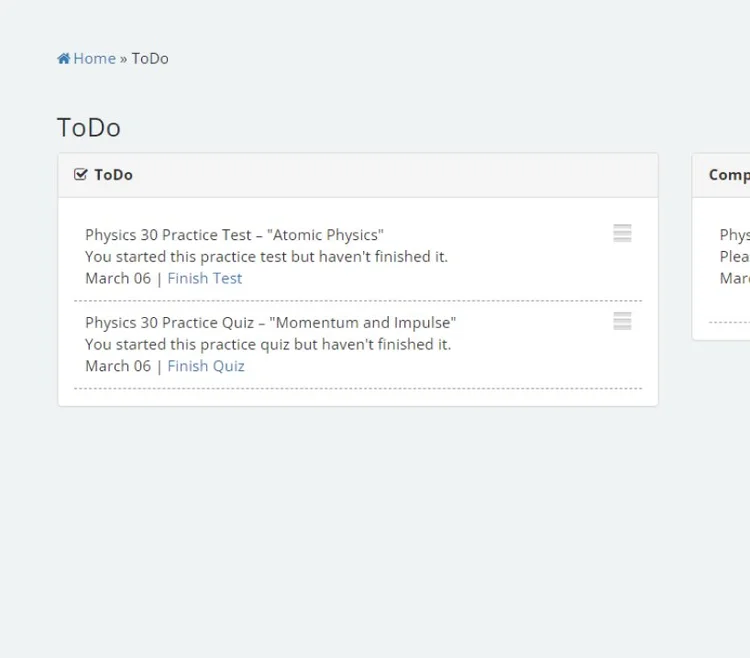Screen dimensions: 750x658
Task: Open the Finish Test link
Action: click(x=204, y=278)
